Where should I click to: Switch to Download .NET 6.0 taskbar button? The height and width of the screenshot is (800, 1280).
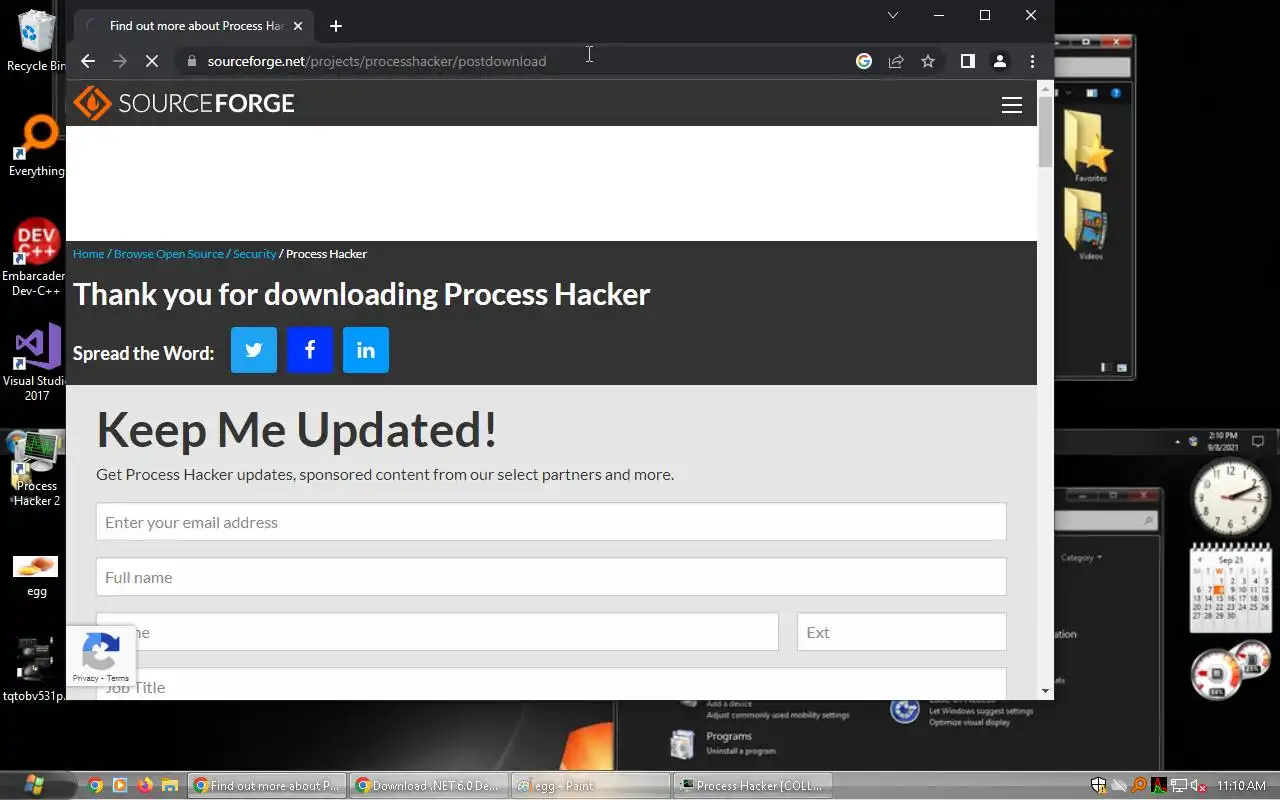[x=430, y=786]
